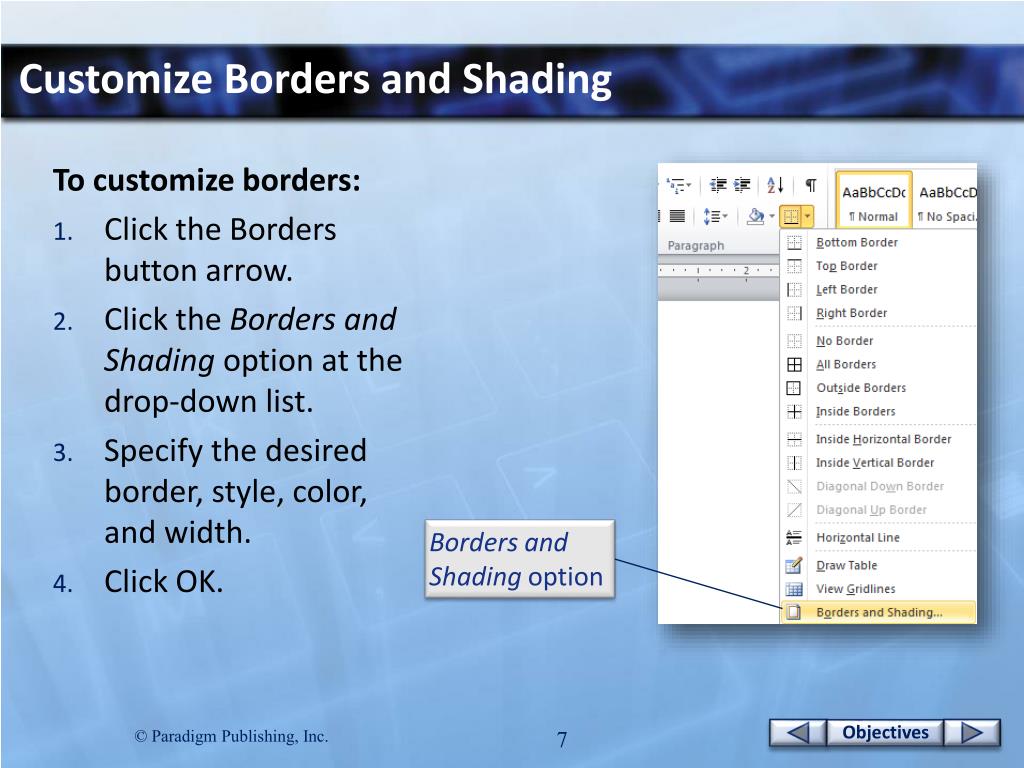Viewport: 1024px width, 768px height.
Task: Click the Justify alignment icon
Action: pyautogui.click(x=677, y=216)
